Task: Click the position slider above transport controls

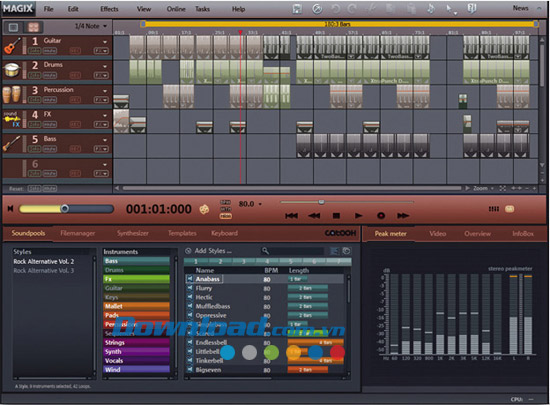Action: tap(347, 202)
